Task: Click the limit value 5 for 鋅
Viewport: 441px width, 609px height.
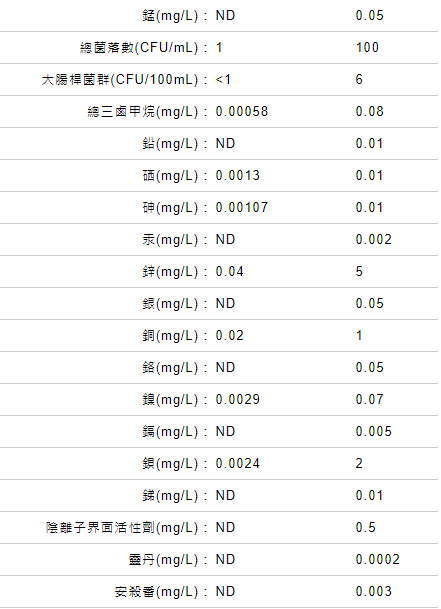Action: pos(359,271)
